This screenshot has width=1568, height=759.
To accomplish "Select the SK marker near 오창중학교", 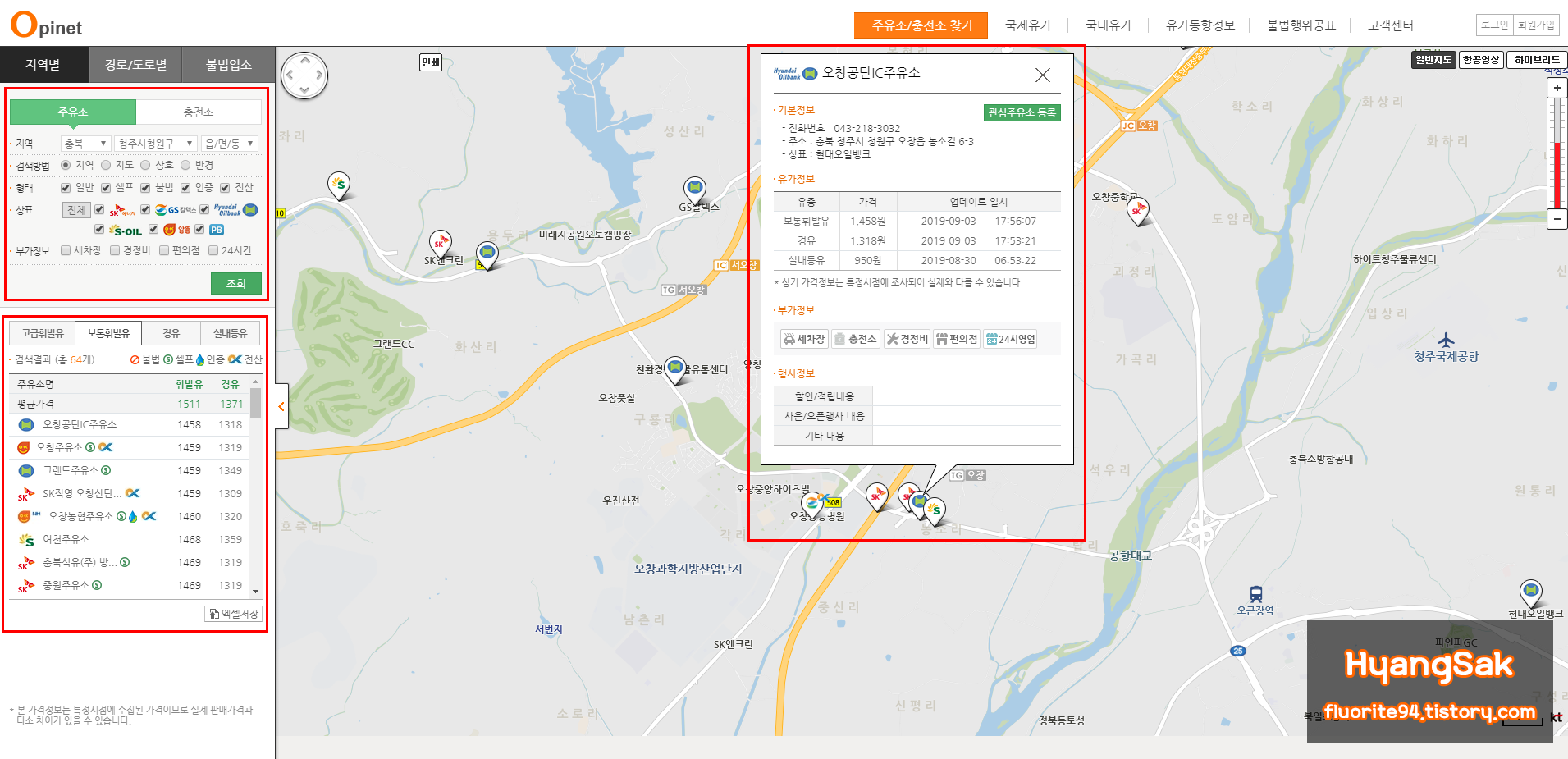I will [x=1138, y=212].
